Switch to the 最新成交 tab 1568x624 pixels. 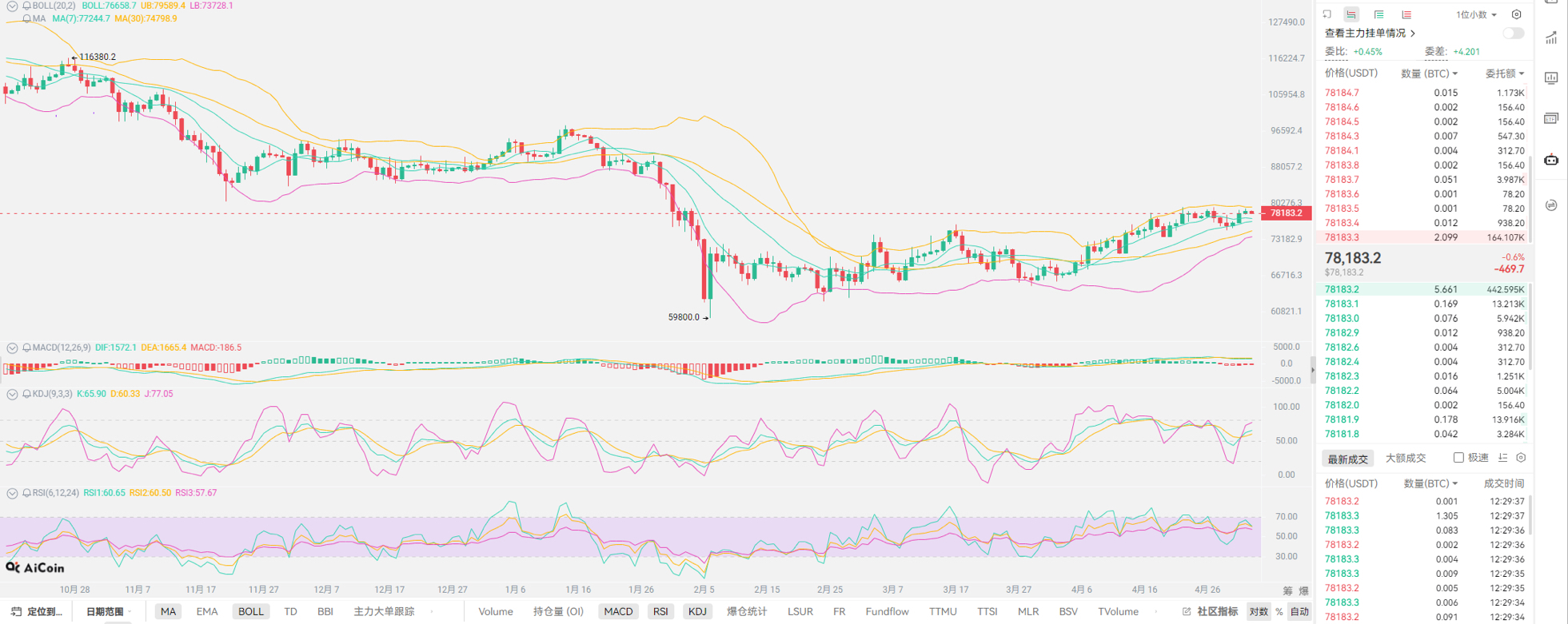1348,459
